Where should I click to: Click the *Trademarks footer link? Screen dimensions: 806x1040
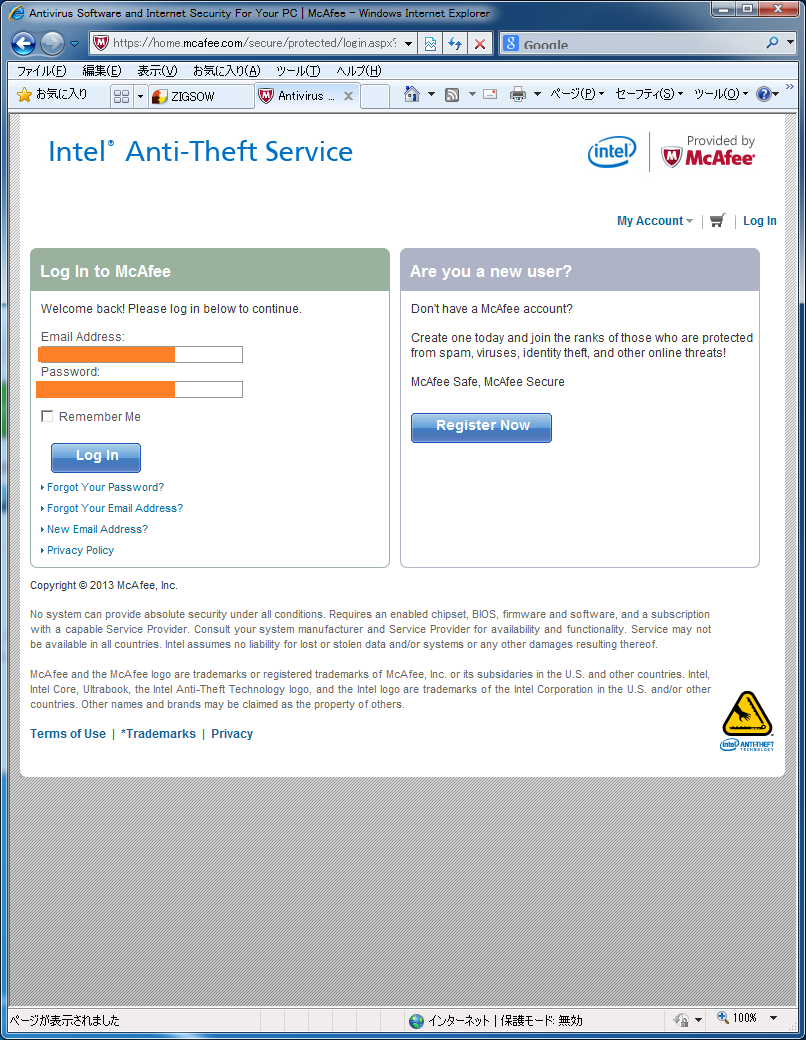coord(159,734)
